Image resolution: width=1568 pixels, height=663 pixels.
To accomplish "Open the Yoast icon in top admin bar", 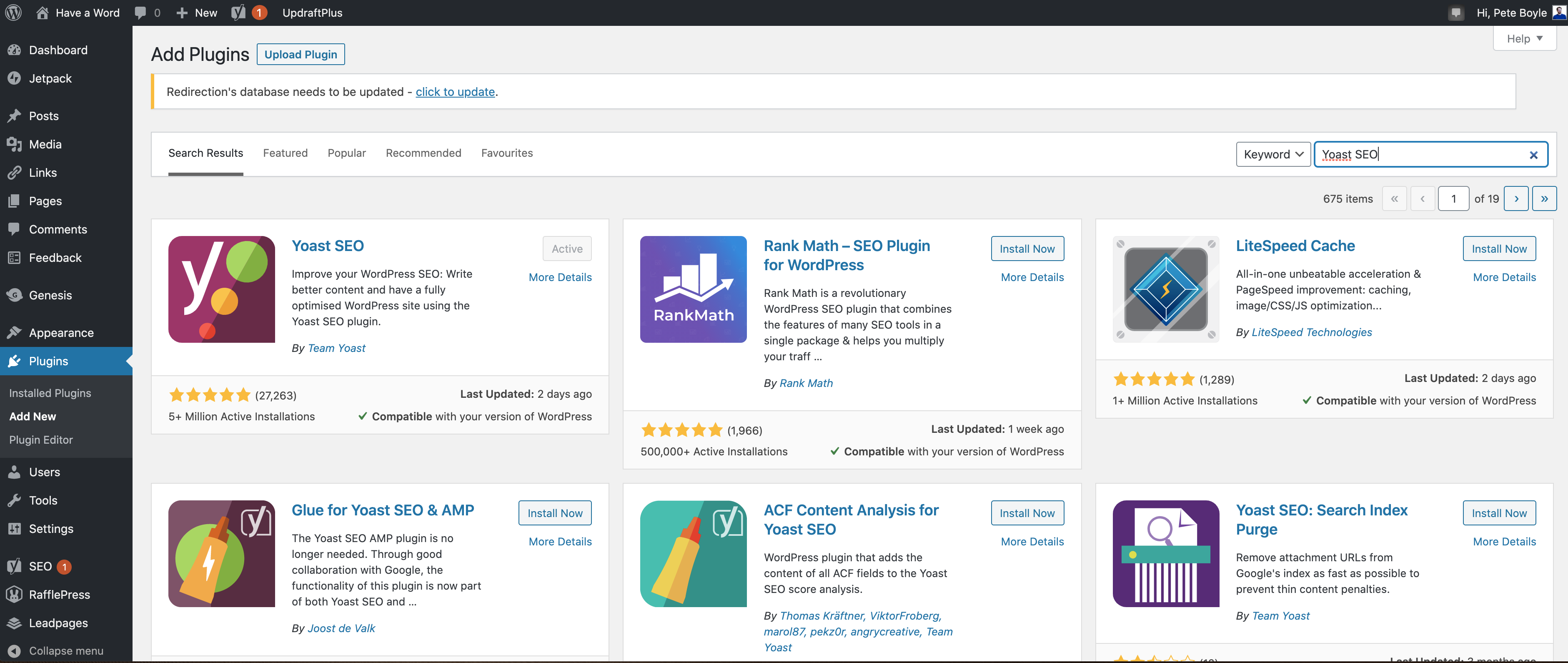I will [238, 12].
